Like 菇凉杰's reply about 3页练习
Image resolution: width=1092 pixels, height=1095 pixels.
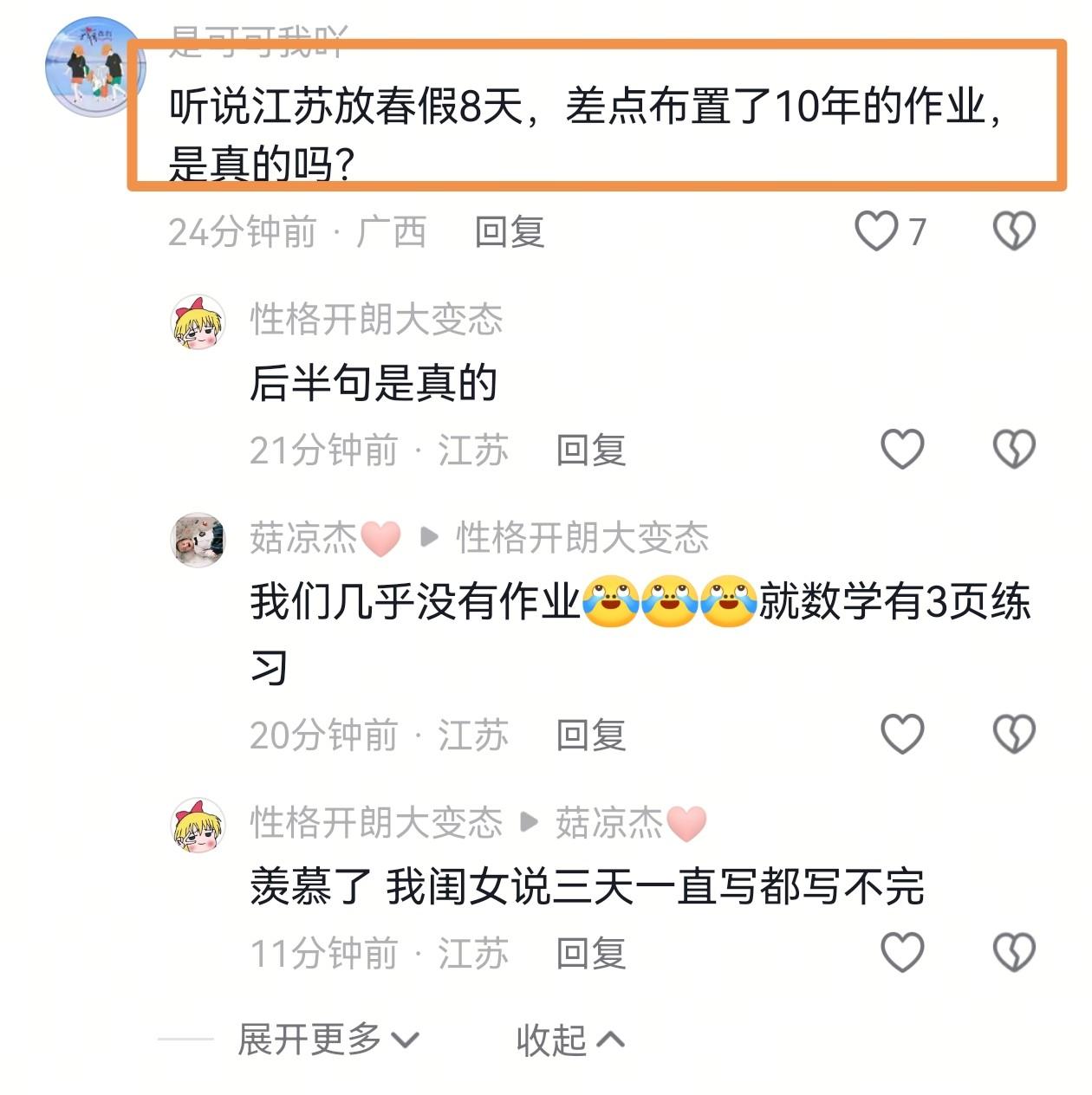902,734
